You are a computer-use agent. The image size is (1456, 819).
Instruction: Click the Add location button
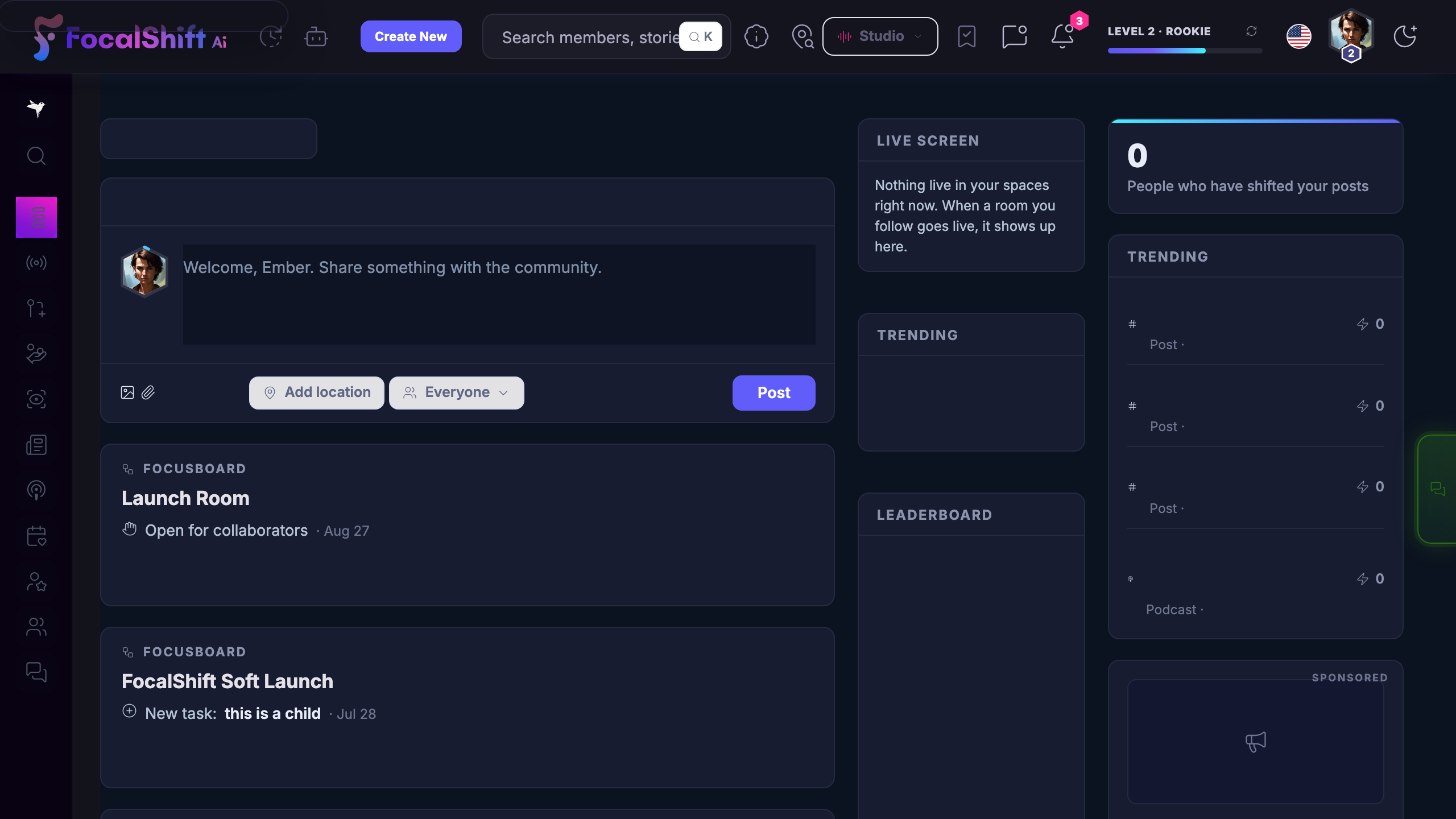316,392
